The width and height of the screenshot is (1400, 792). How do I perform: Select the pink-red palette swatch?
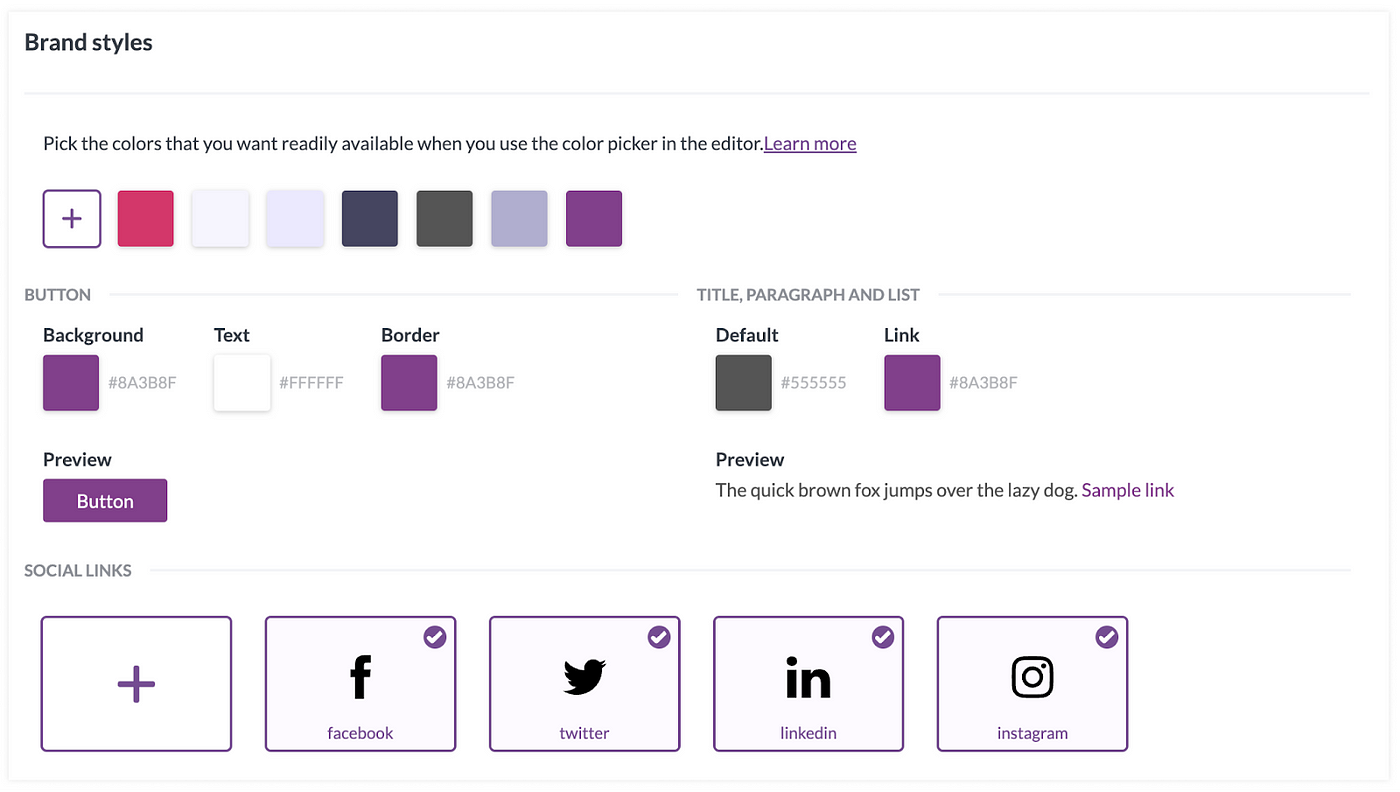[146, 218]
